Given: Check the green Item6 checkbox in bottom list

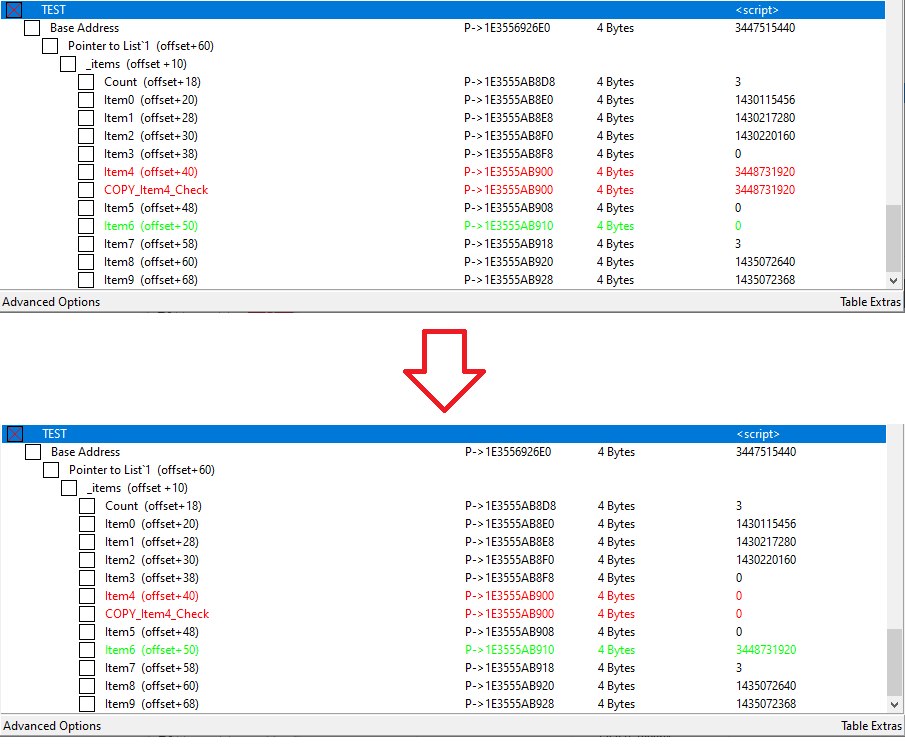Looking at the screenshot, I should (88, 650).
